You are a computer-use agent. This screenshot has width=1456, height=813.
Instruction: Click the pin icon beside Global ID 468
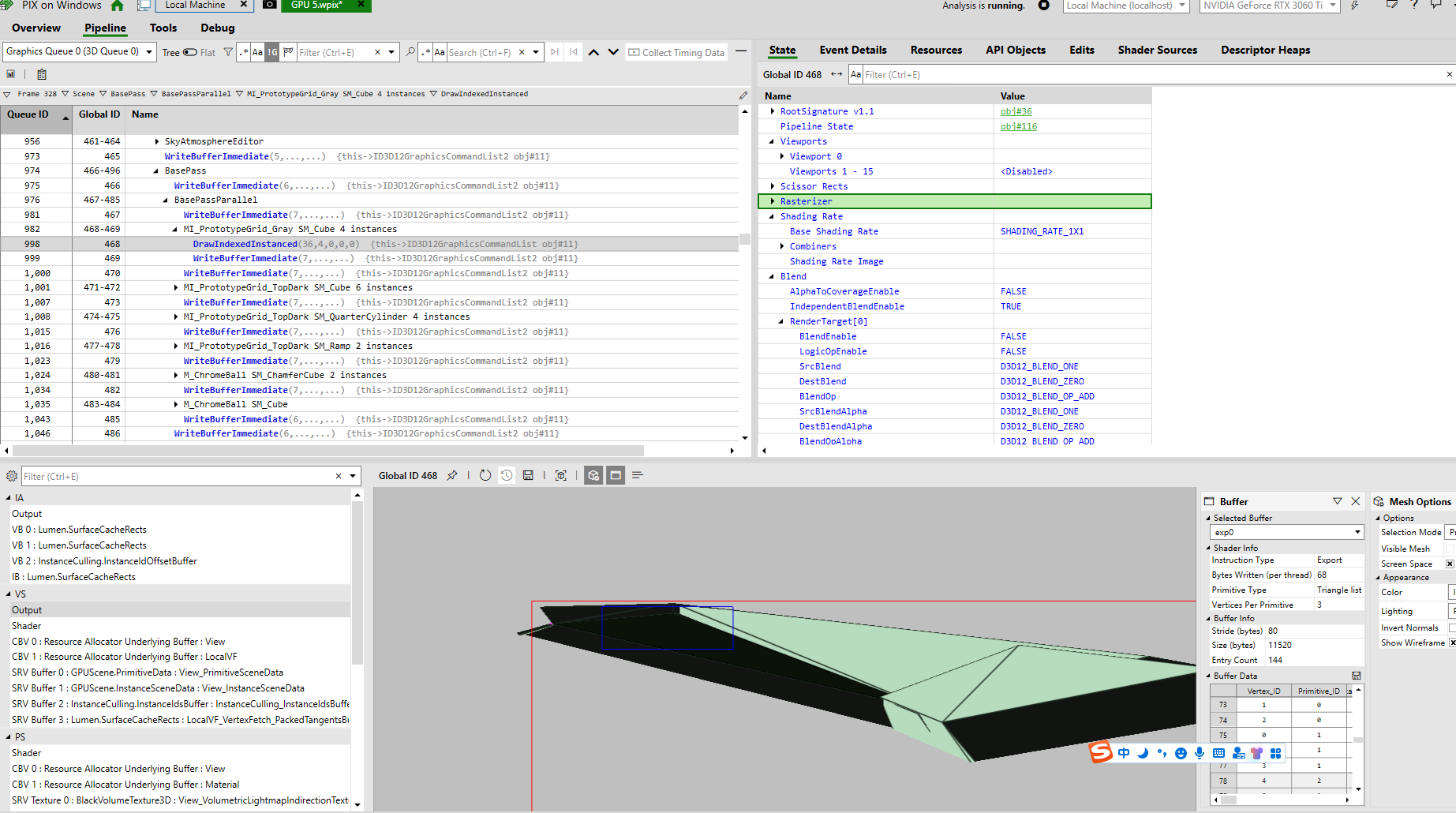pos(452,476)
